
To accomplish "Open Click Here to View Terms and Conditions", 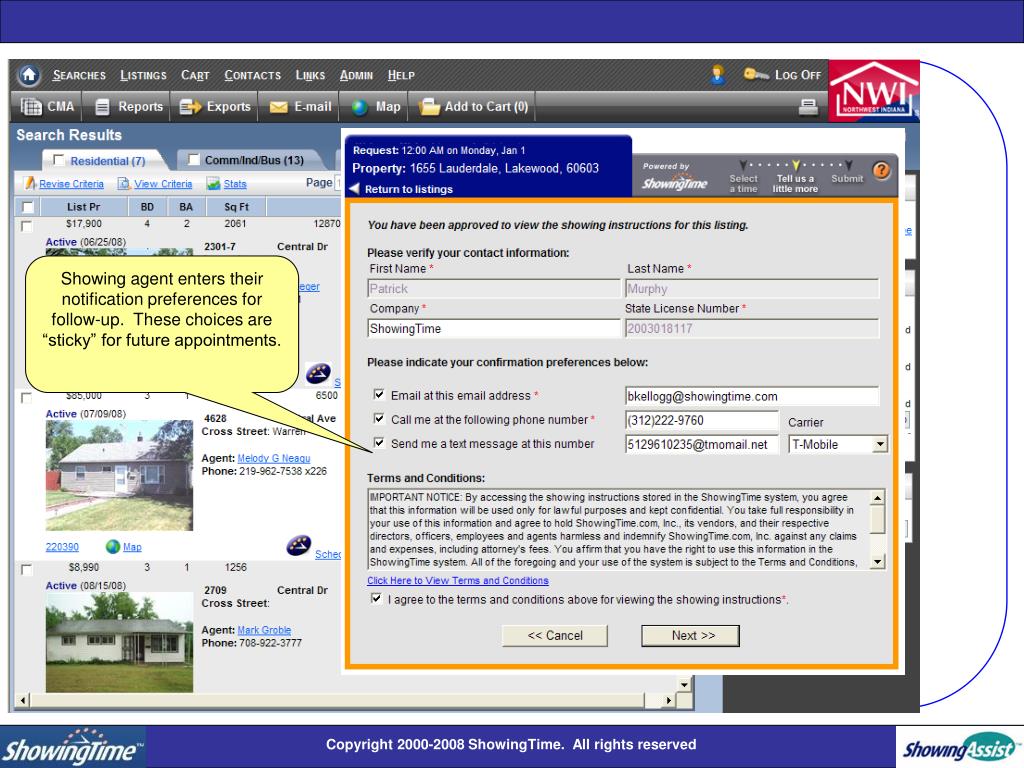I will (458, 581).
